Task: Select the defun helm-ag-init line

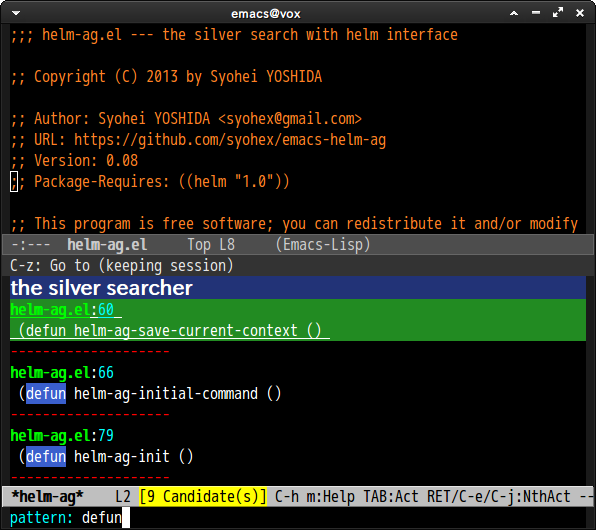Action: point(106,456)
